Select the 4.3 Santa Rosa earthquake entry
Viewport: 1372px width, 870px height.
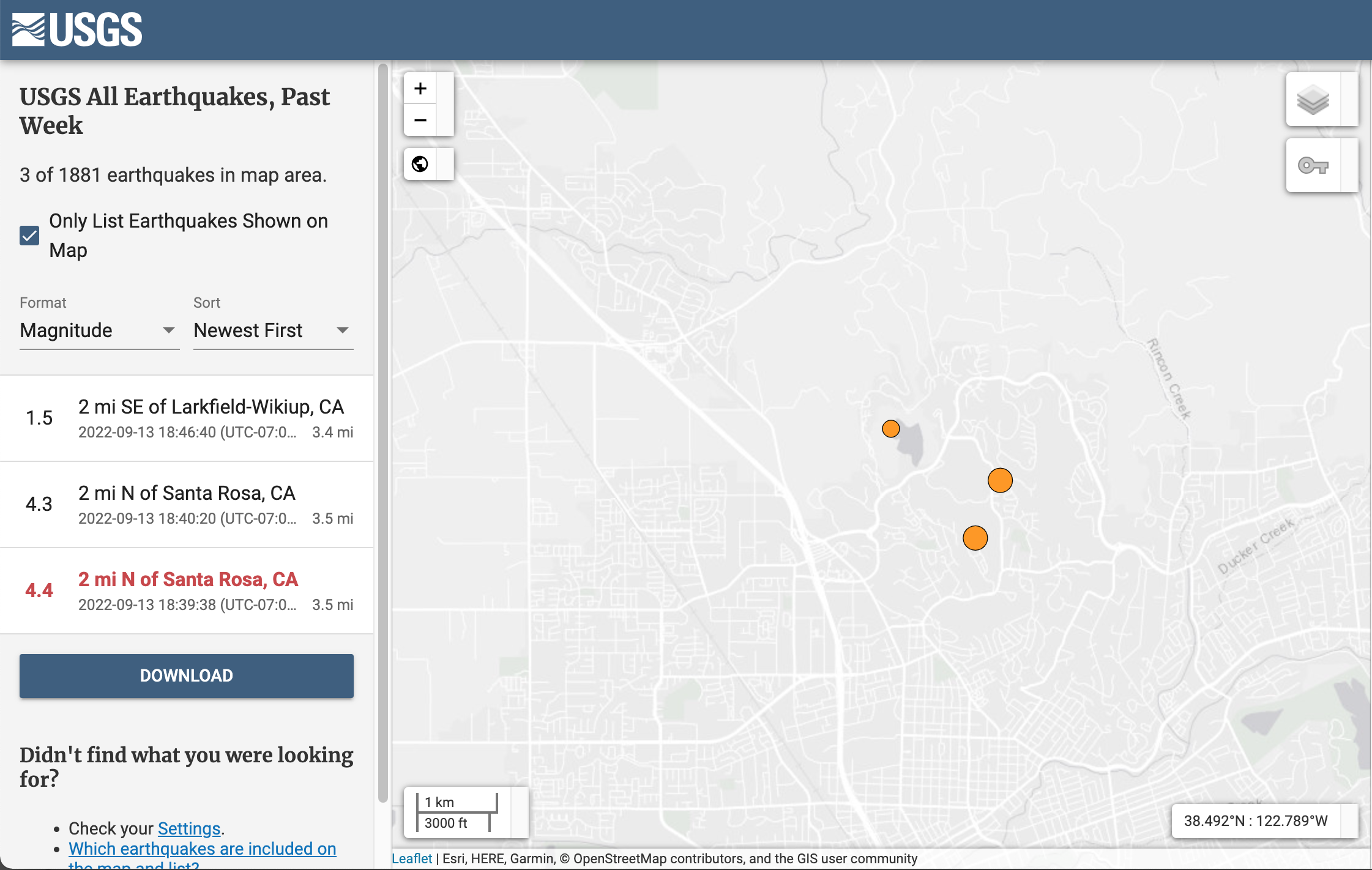click(187, 505)
